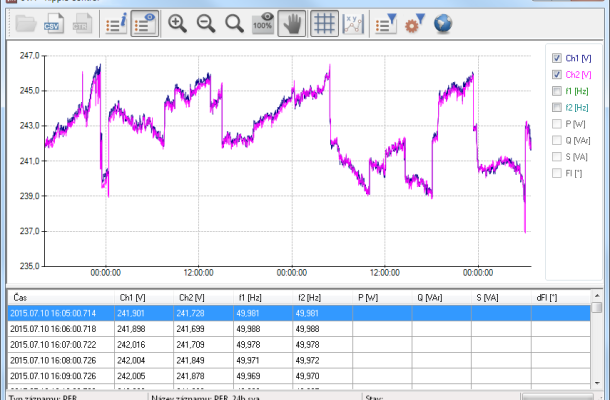
Task: Click the list with info icon
Action: pos(116,22)
